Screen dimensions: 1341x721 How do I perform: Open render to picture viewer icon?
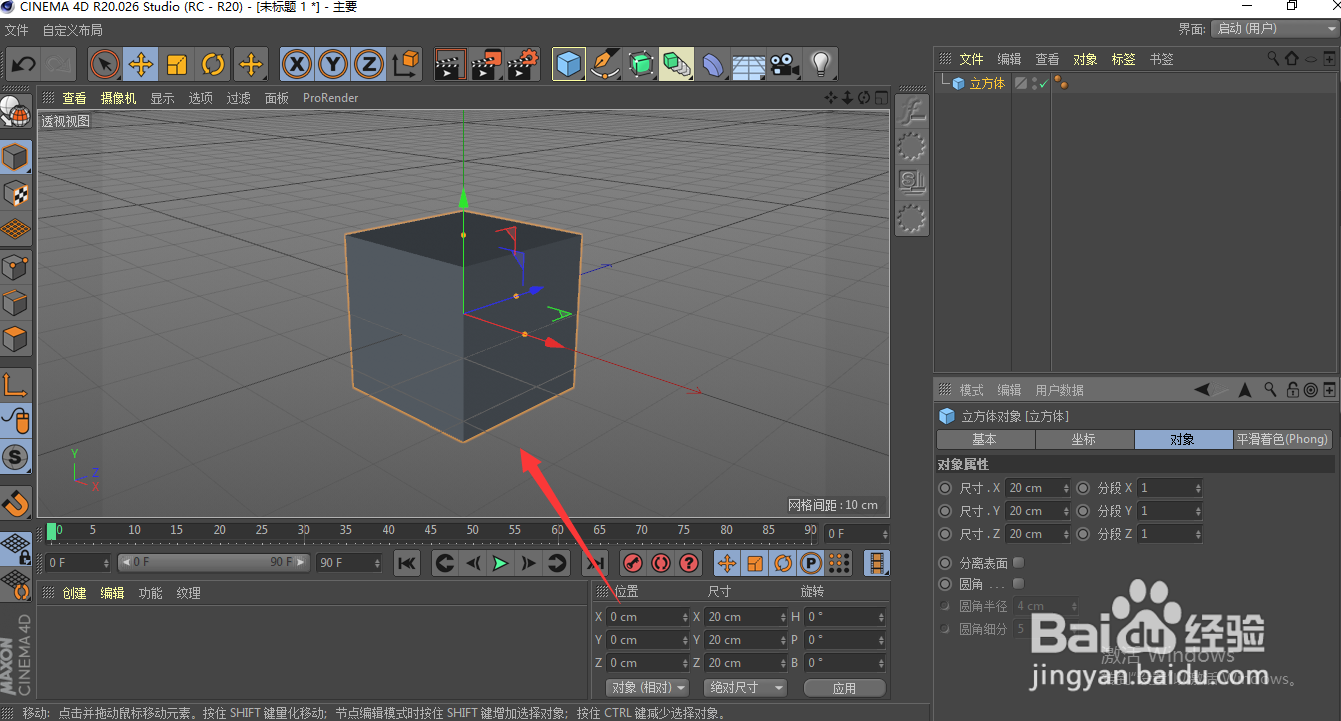click(x=486, y=65)
